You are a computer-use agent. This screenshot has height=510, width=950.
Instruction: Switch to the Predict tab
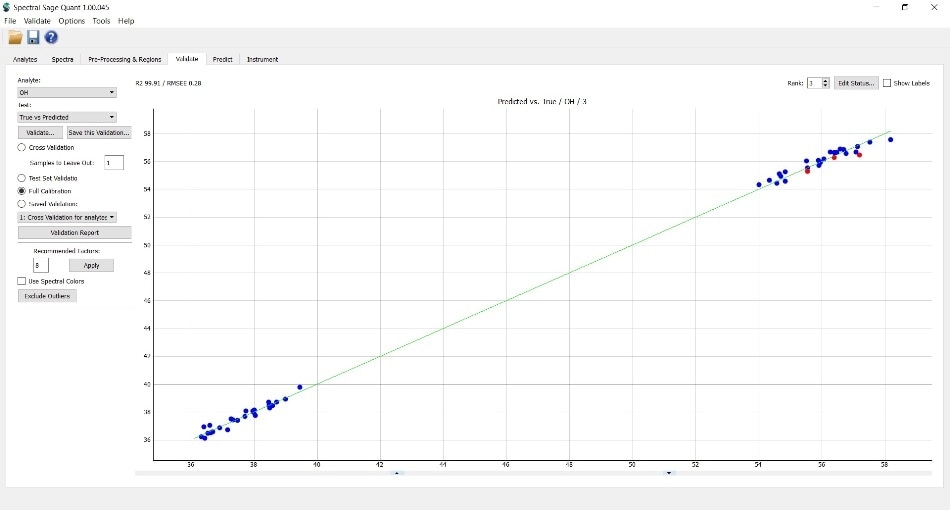point(222,60)
